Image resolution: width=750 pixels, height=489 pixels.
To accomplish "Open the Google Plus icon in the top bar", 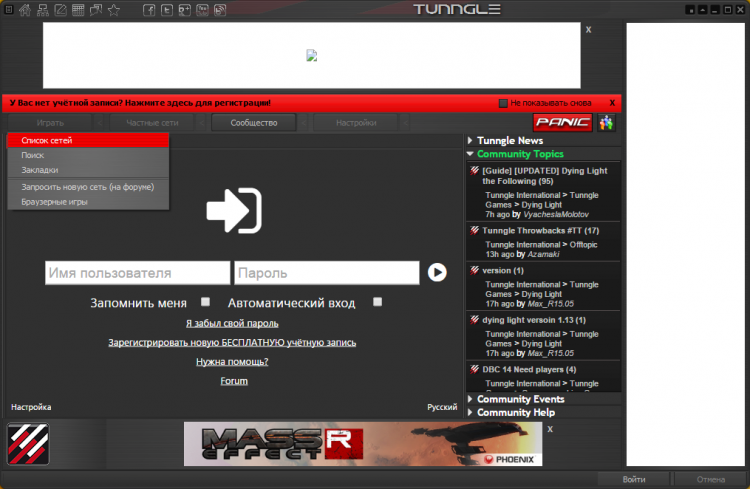I will point(184,10).
